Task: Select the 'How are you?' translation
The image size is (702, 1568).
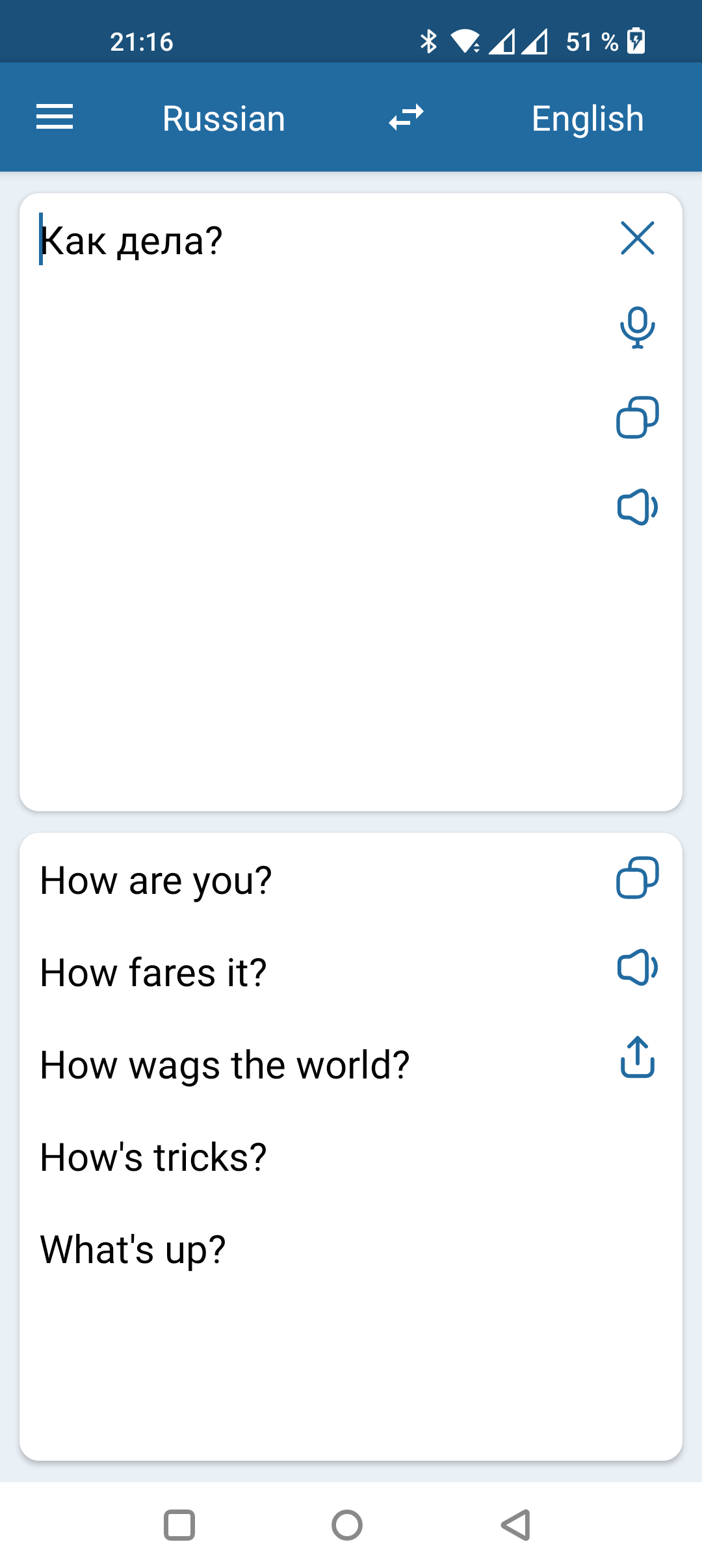Action: pos(156,881)
